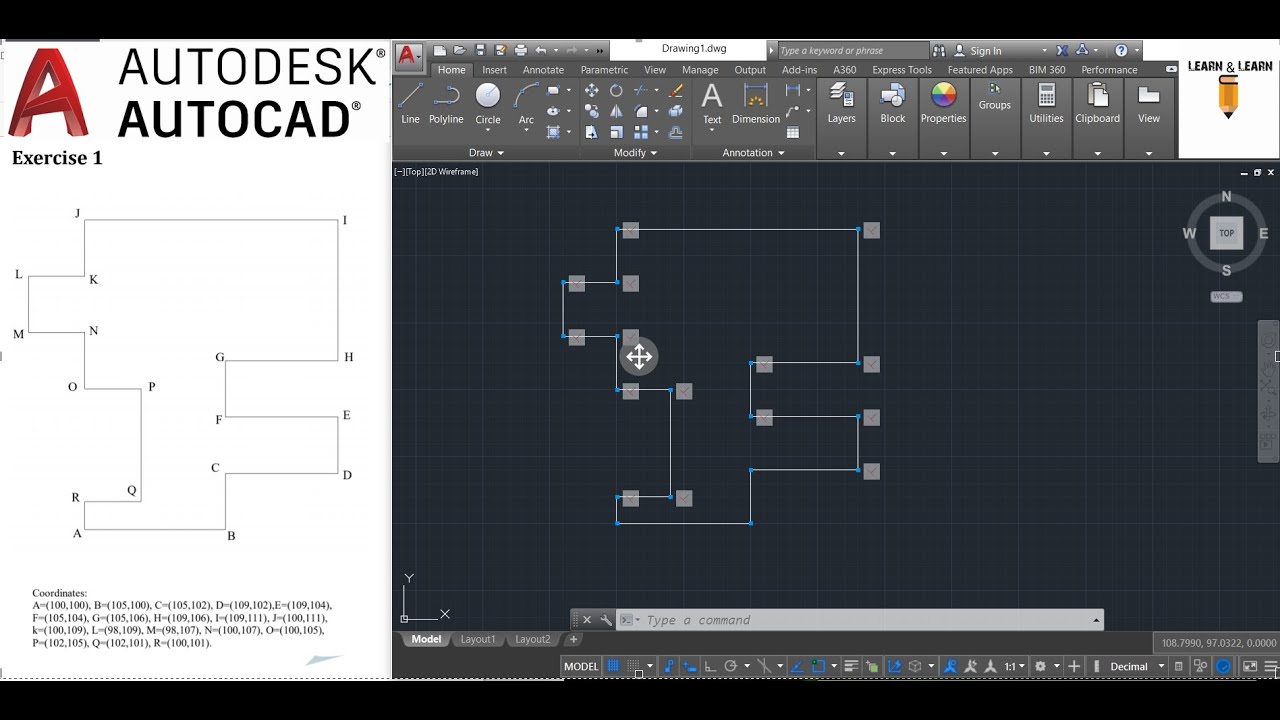Switch to the Layout2 tab
The image size is (1280, 720).
(532, 639)
